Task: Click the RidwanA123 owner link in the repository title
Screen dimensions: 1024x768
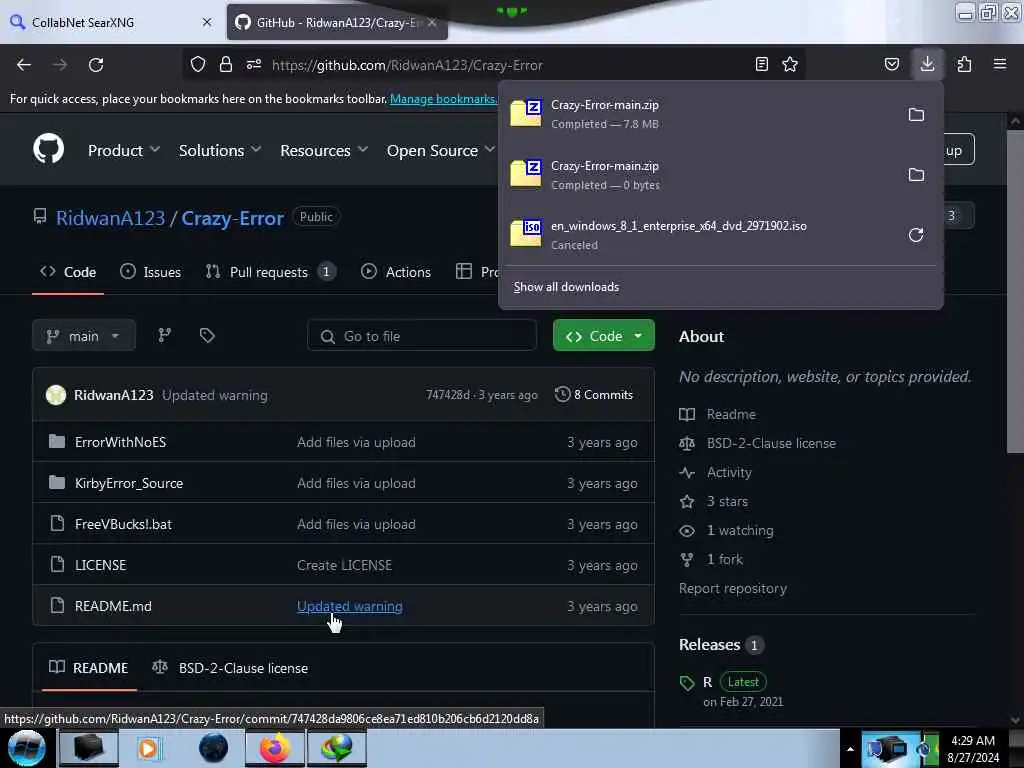Action: pos(110,218)
